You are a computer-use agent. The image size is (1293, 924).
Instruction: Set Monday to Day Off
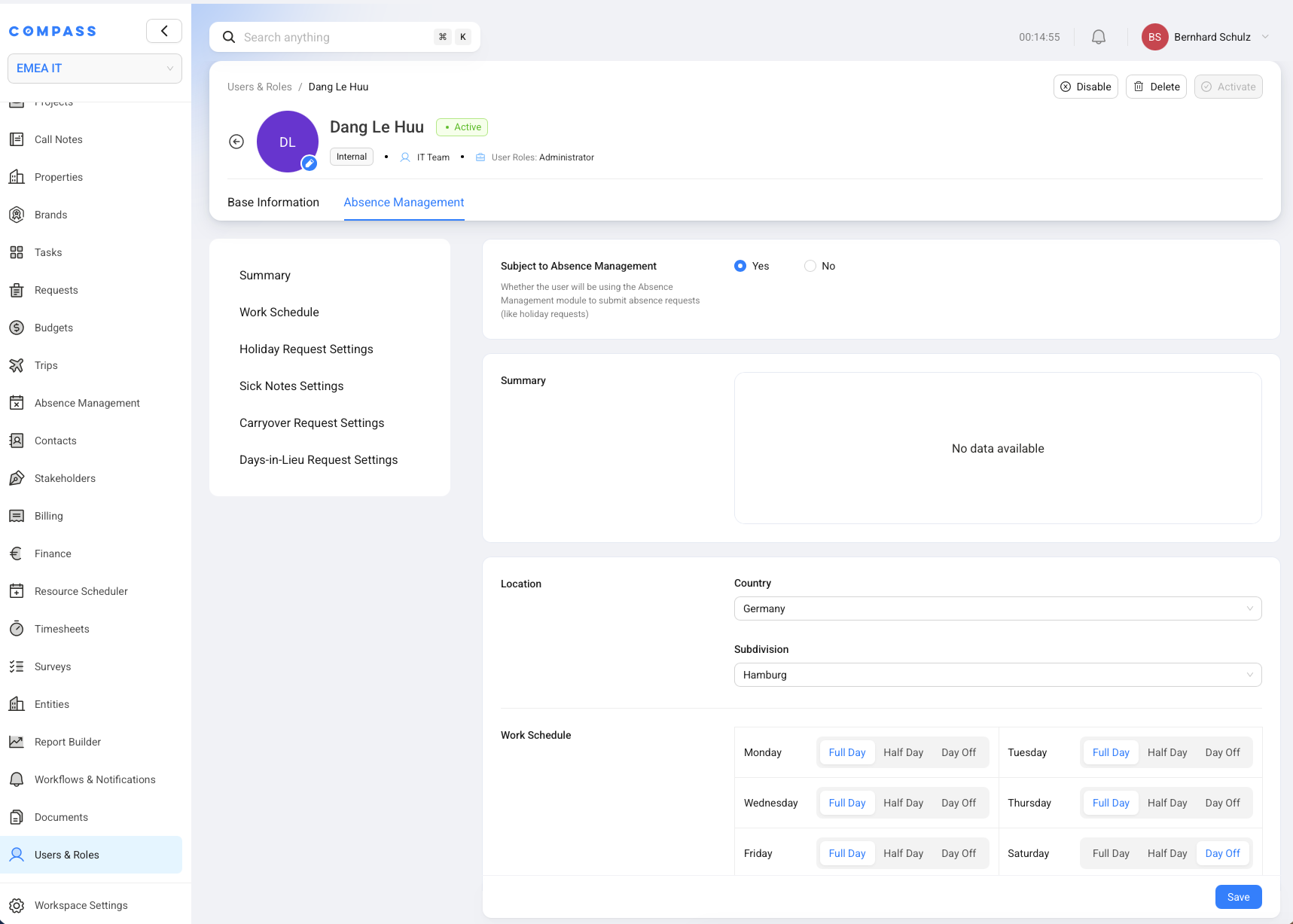[x=959, y=752]
